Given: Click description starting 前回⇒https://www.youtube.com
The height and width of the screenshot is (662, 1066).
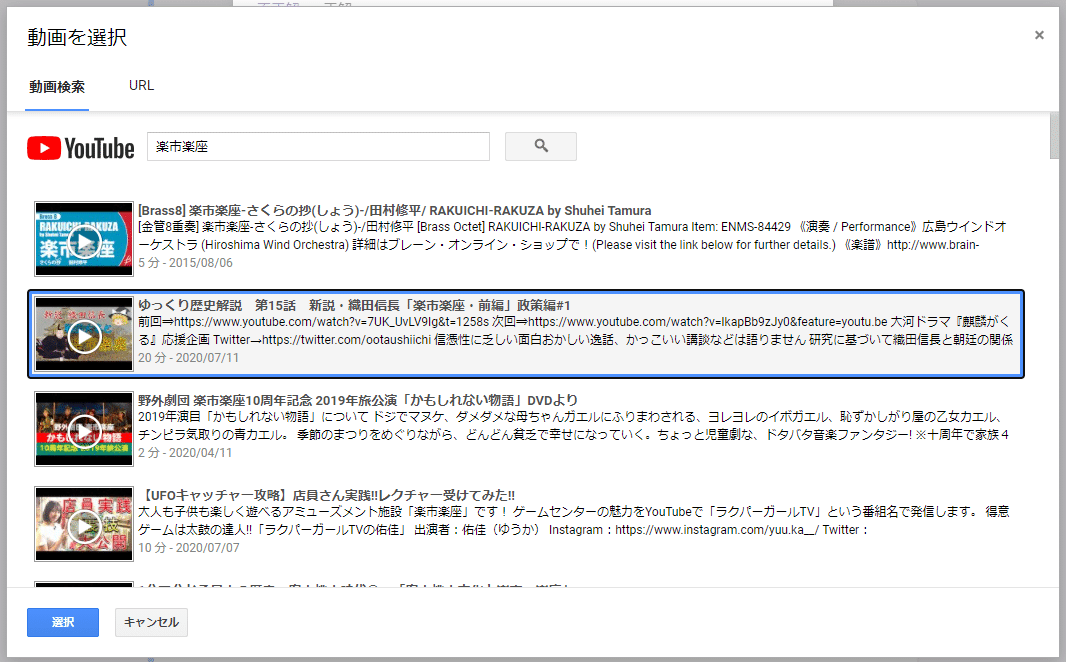Looking at the screenshot, I should tap(576, 330).
